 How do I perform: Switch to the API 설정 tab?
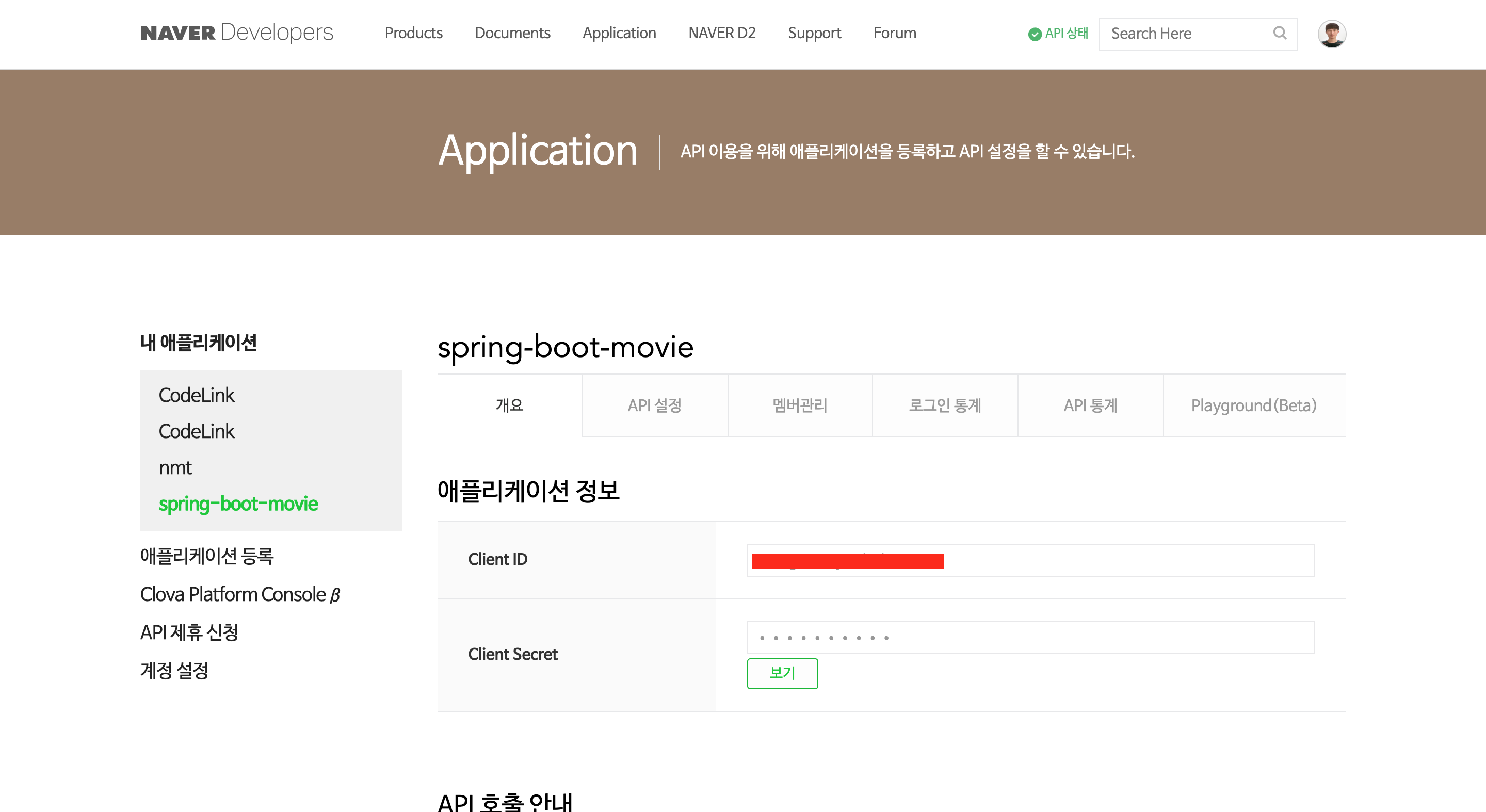point(655,405)
